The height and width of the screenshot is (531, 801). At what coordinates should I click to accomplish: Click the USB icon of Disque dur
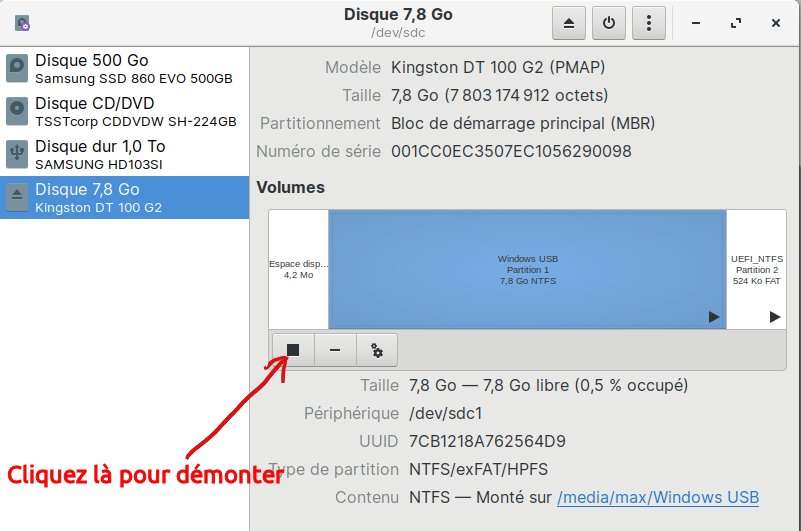(17, 154)
